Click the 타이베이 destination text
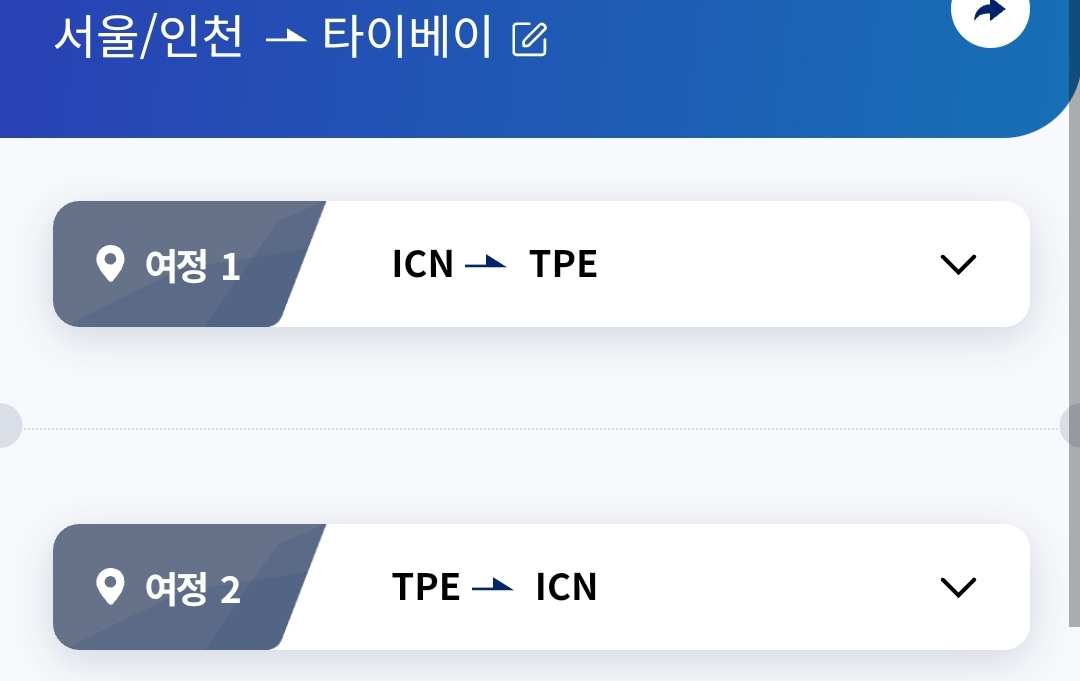This screenshot has width=1080, height=681. [407, 38]
